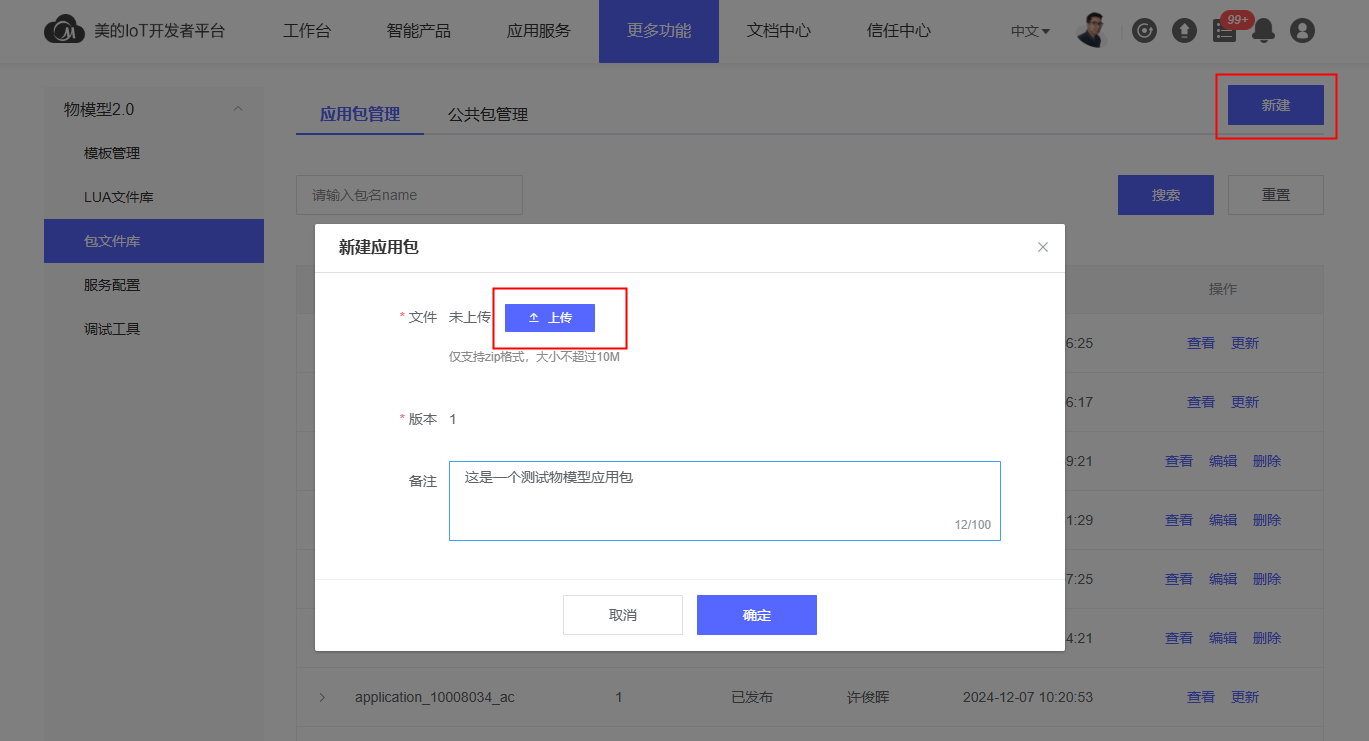The width and height of the screenshot is (1369, 741).
Task: Click 查看 in the application_10008034_ac row
Action: coord(1201,697)
